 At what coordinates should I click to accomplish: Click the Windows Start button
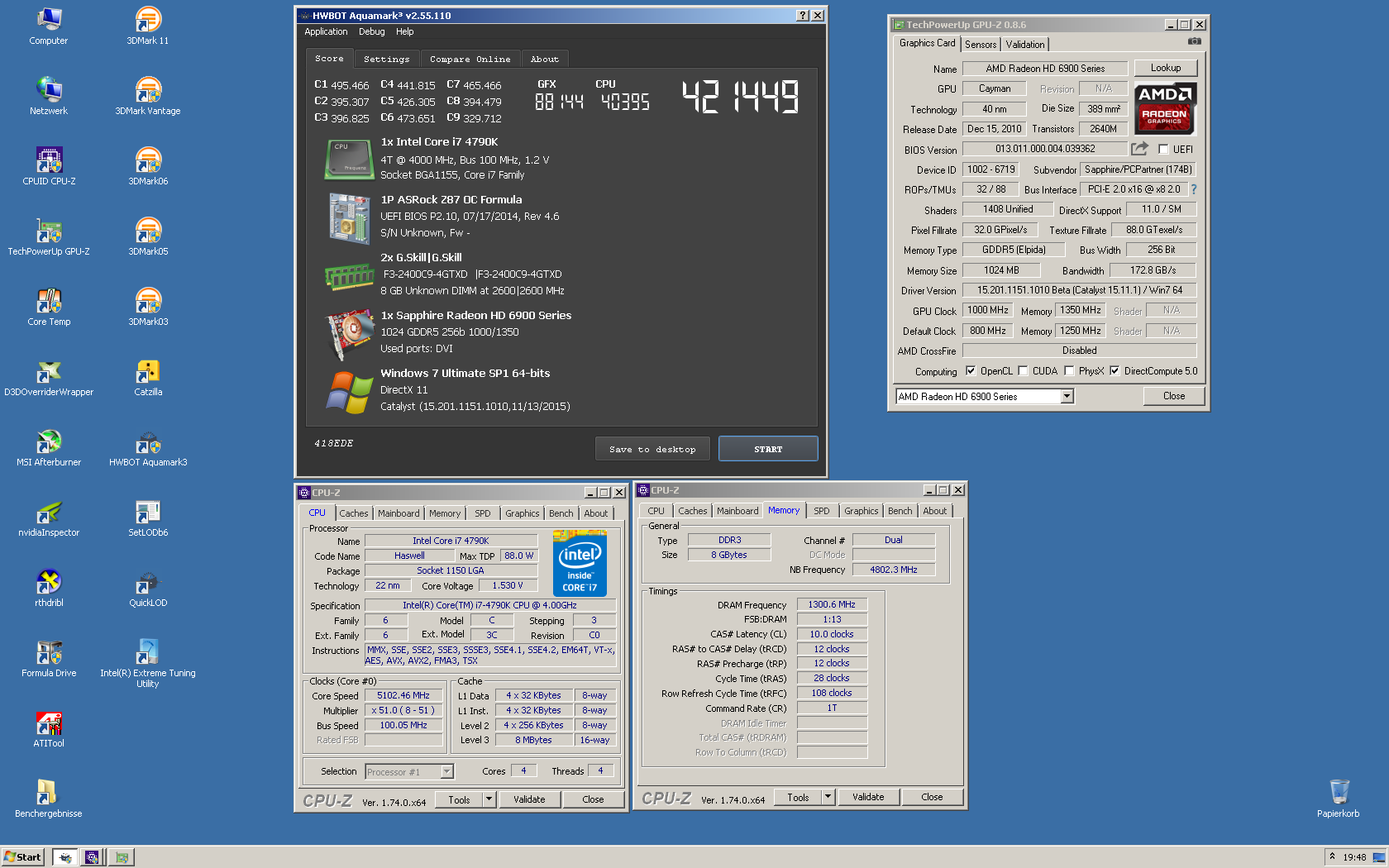22,856
